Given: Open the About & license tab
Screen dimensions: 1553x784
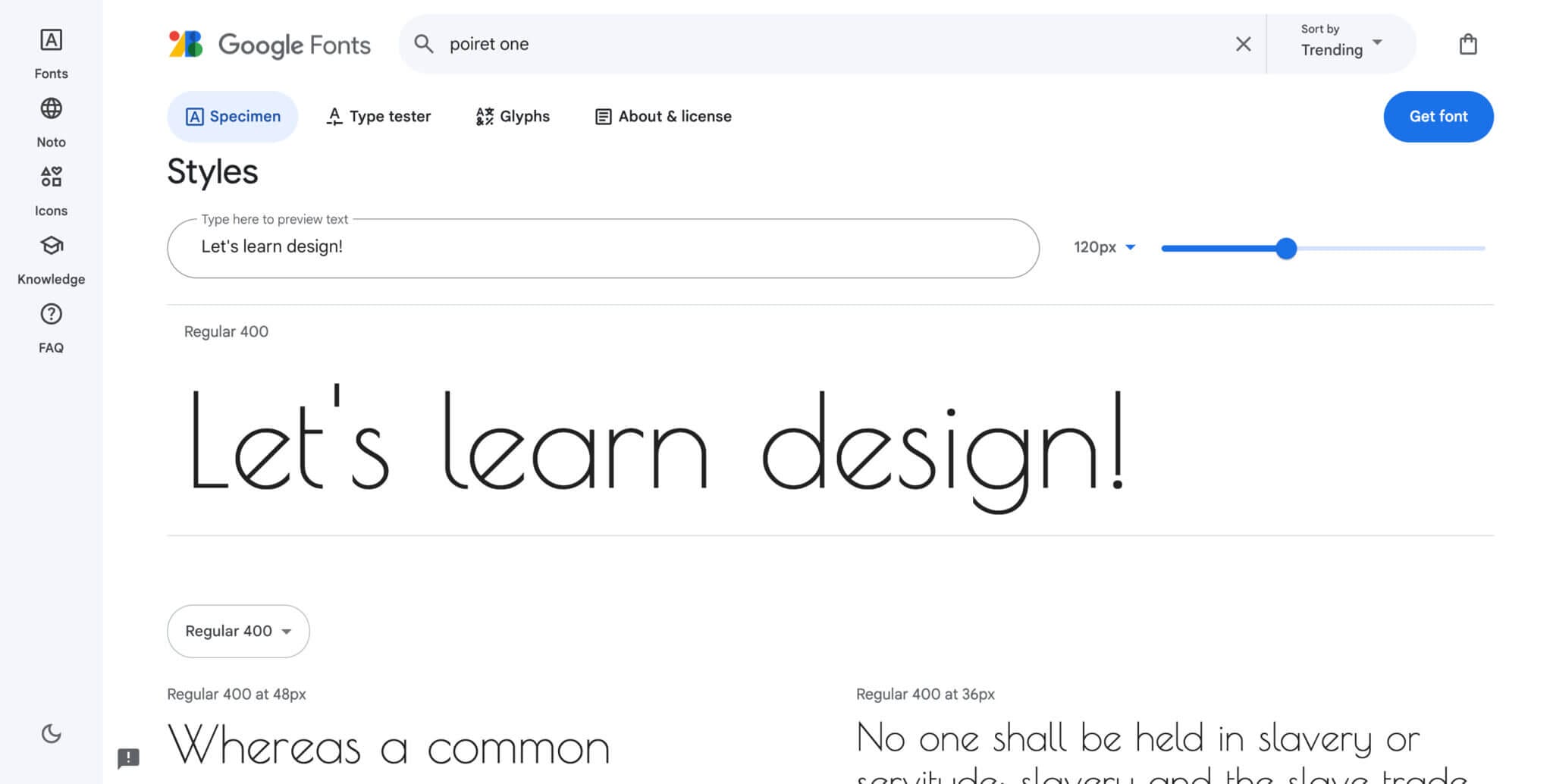Looking at the screenshot, I should pyautogui.click(x=664, y=117).
